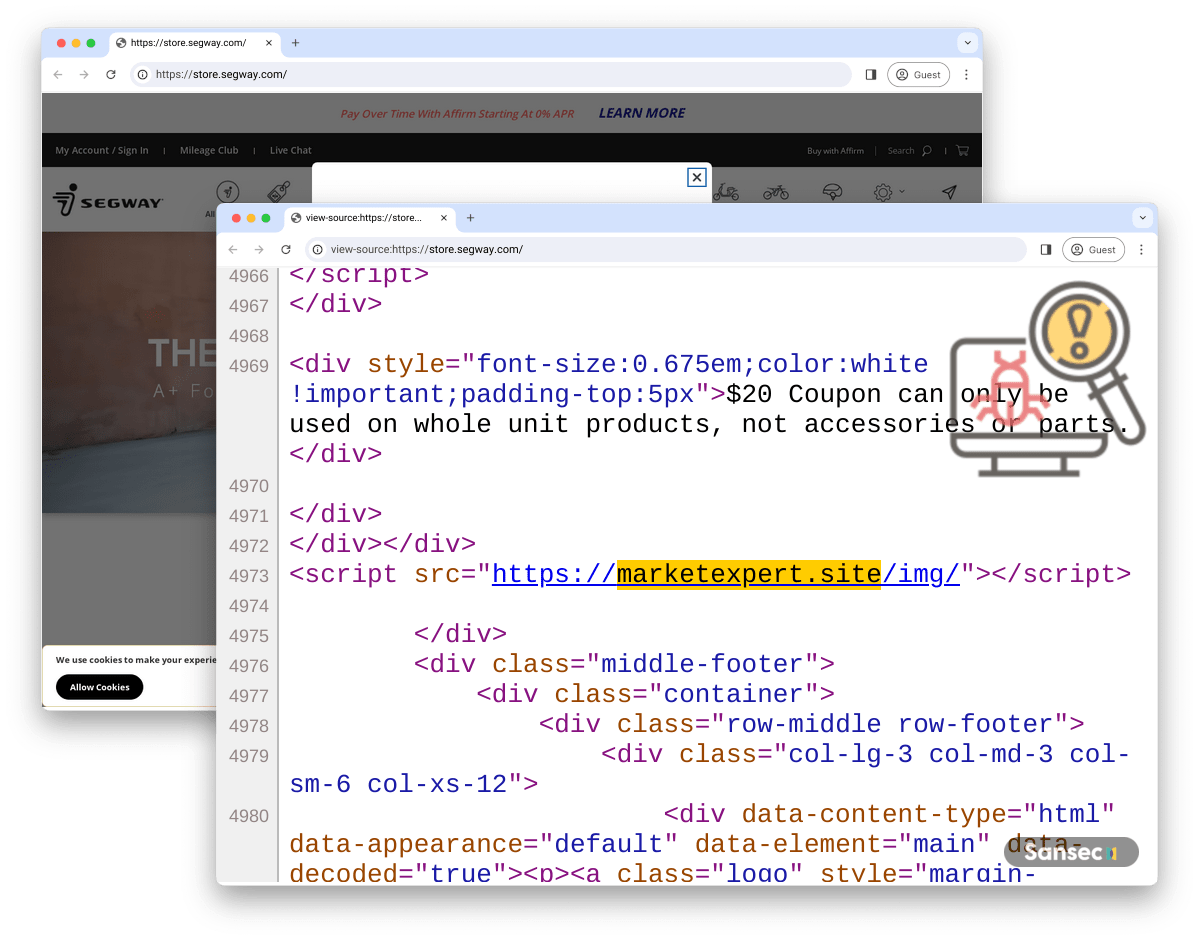This screenshot has width=1199, height=940.
Task: Click the Segway logo
Action: point(108,200)
